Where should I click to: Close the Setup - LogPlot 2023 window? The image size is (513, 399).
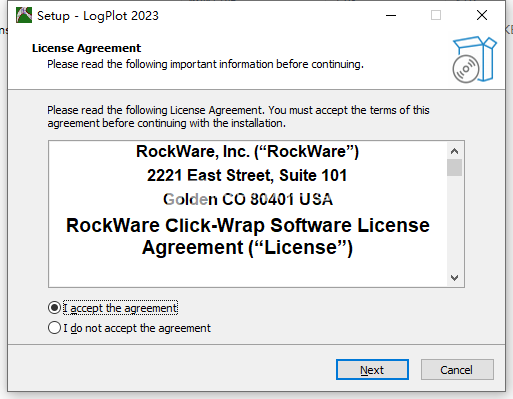click(x=482, y=15)
